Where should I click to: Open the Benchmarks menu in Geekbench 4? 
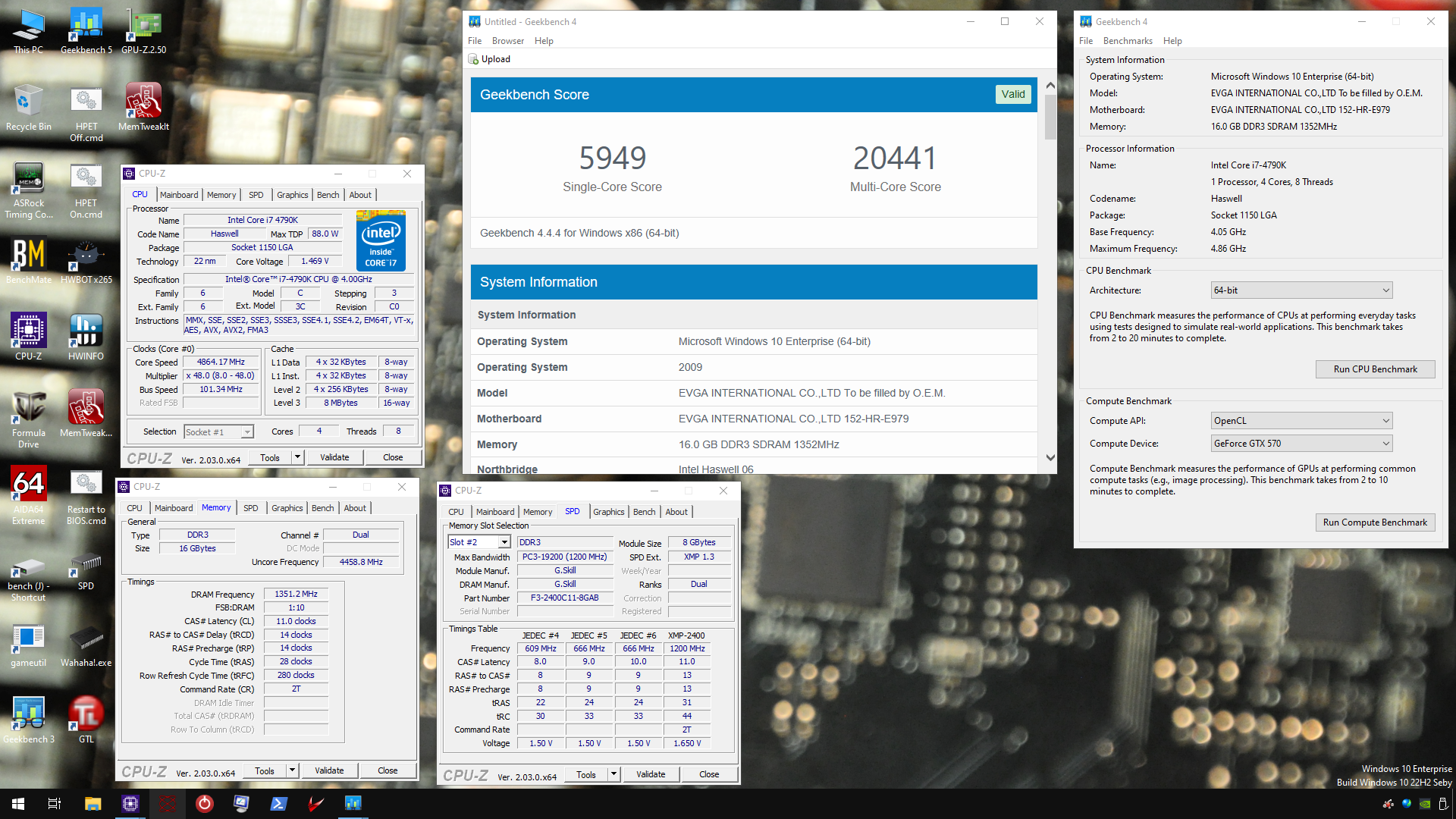[x=1127, y=41]
